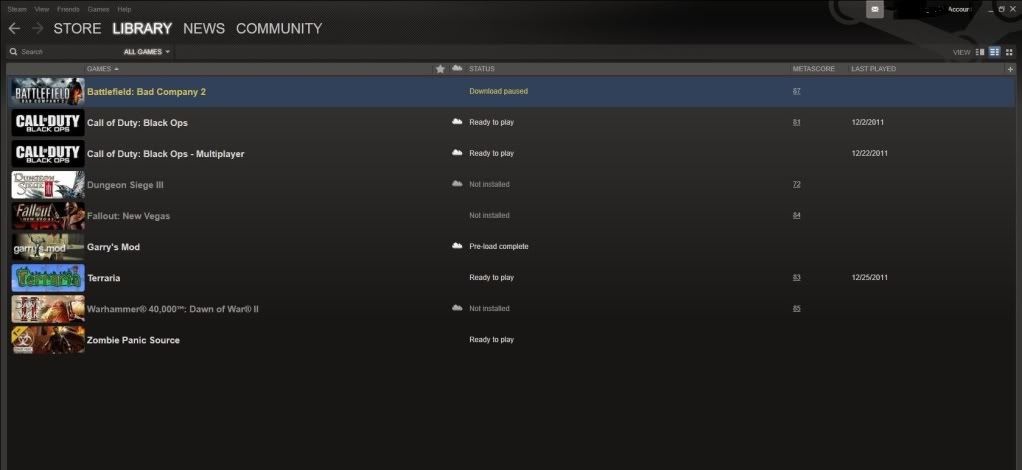Open the View menu
Image resolution: width=1022 pixels, height=470 pixels.
click(42, 9)
